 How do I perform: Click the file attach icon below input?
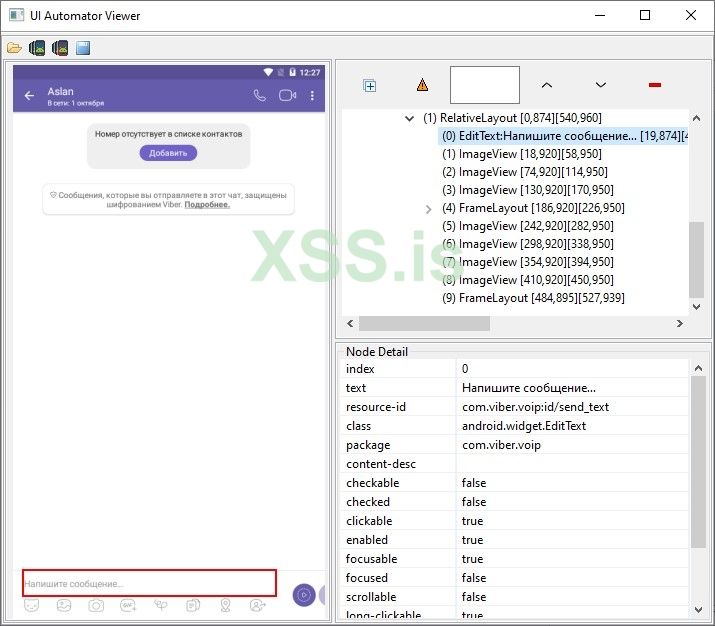tap(193, 605)
